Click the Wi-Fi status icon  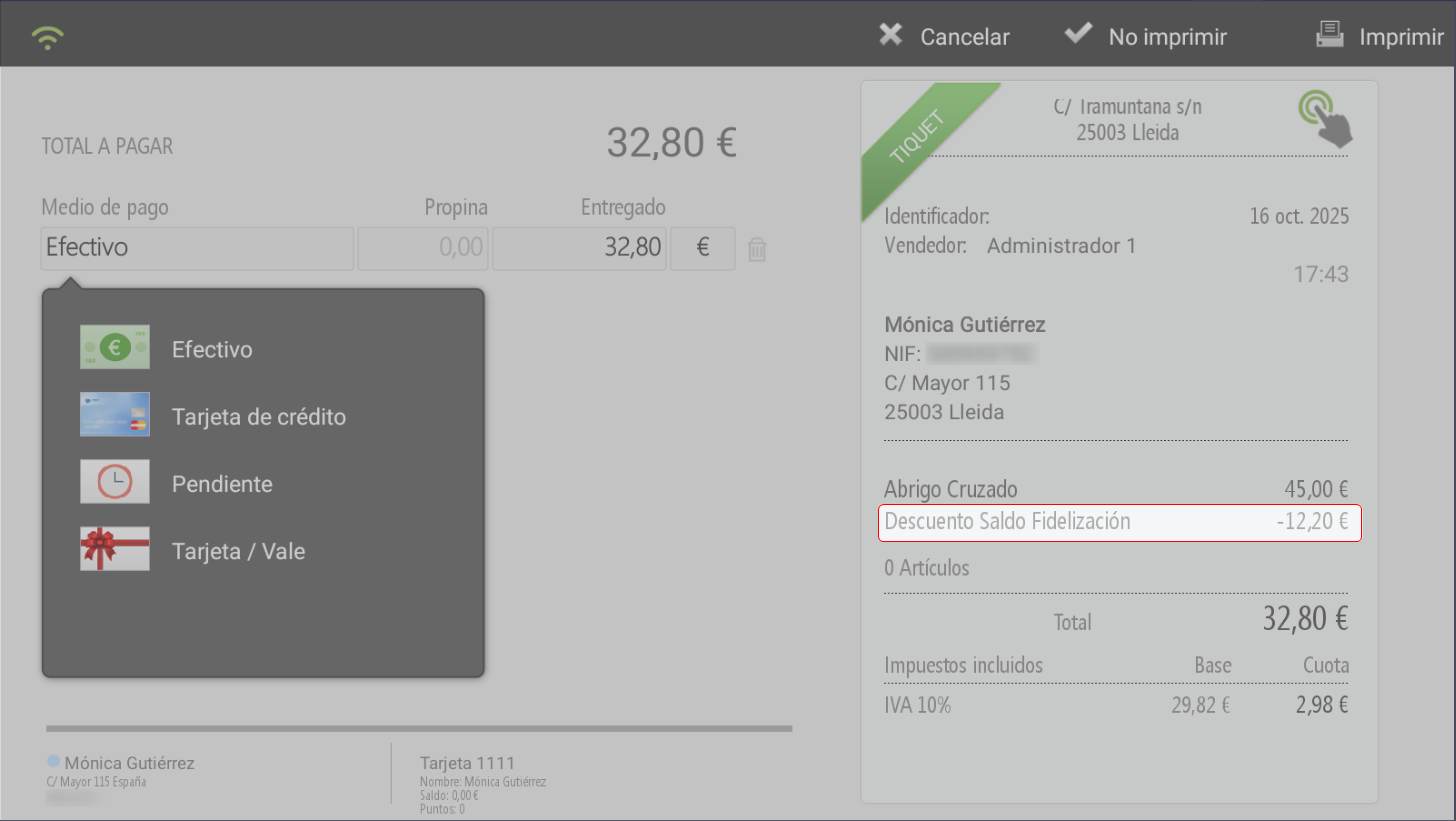point(47,38)
